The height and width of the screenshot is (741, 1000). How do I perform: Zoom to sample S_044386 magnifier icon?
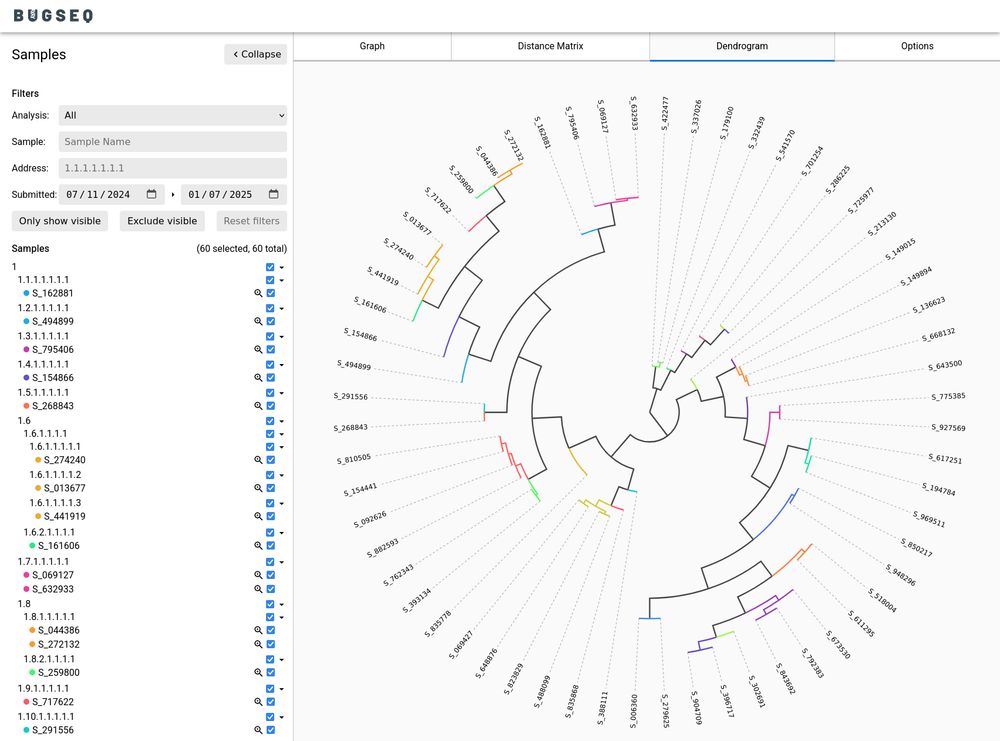tap(258, 630)
